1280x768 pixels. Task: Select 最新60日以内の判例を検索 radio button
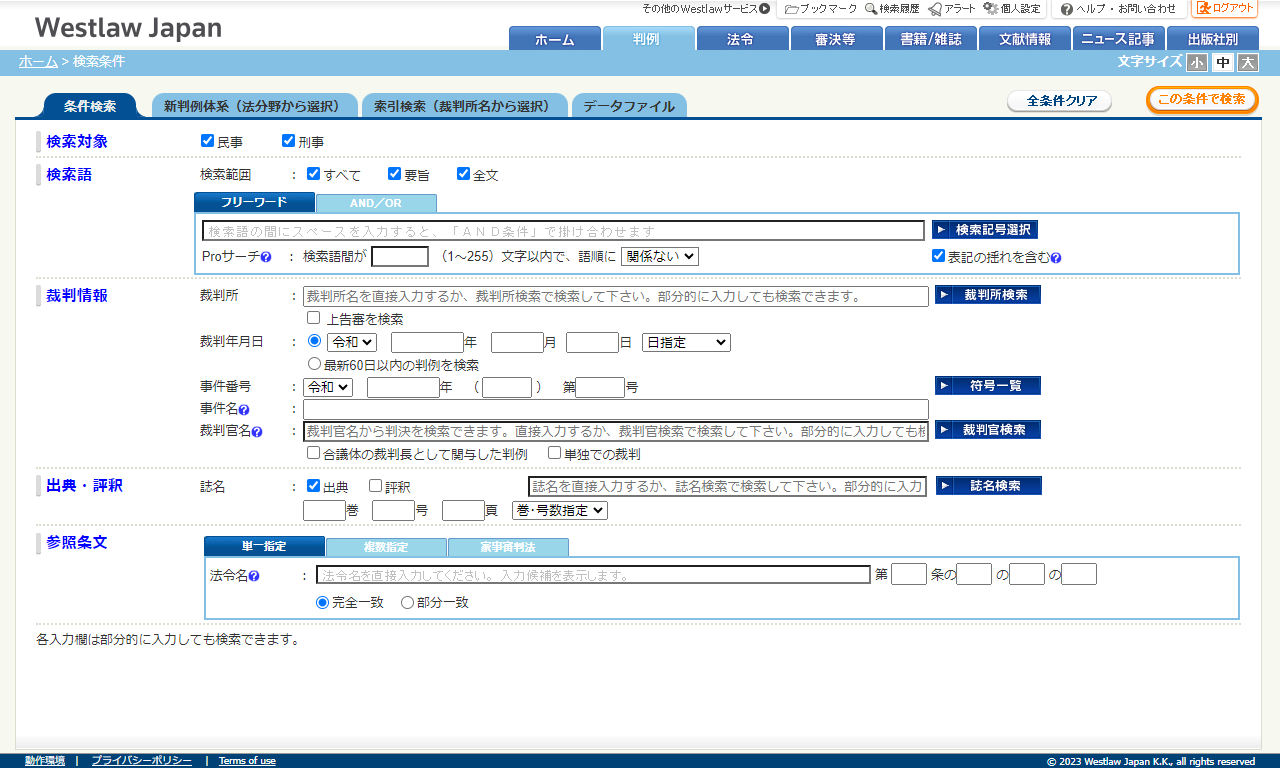tap(315, 365)
